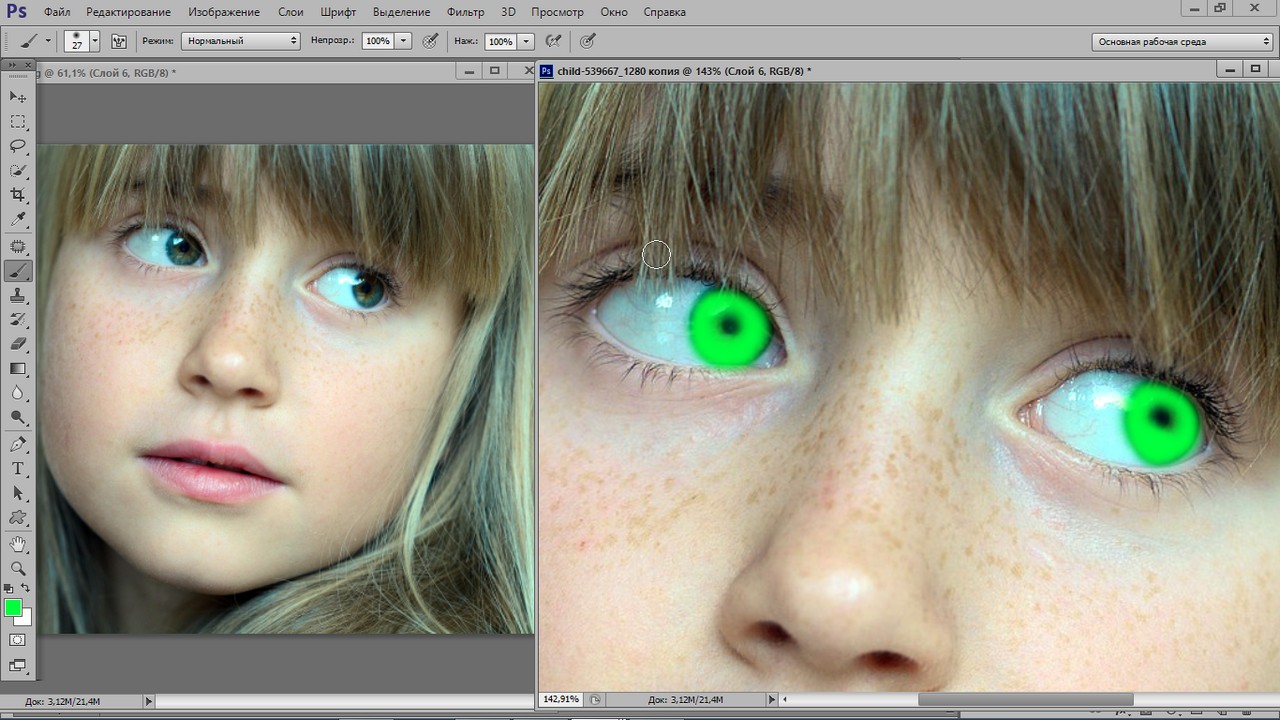Select the Zoom magnifier tool
Viewport: 1280px width, 720px height.
[x=18, y=568]
